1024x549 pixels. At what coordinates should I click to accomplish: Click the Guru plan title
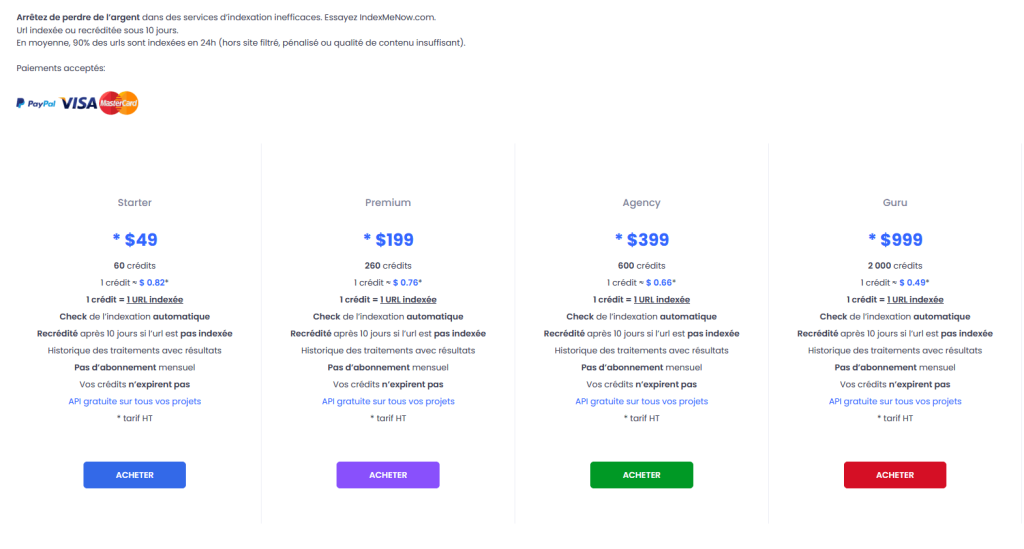click(x=895, y=203)
